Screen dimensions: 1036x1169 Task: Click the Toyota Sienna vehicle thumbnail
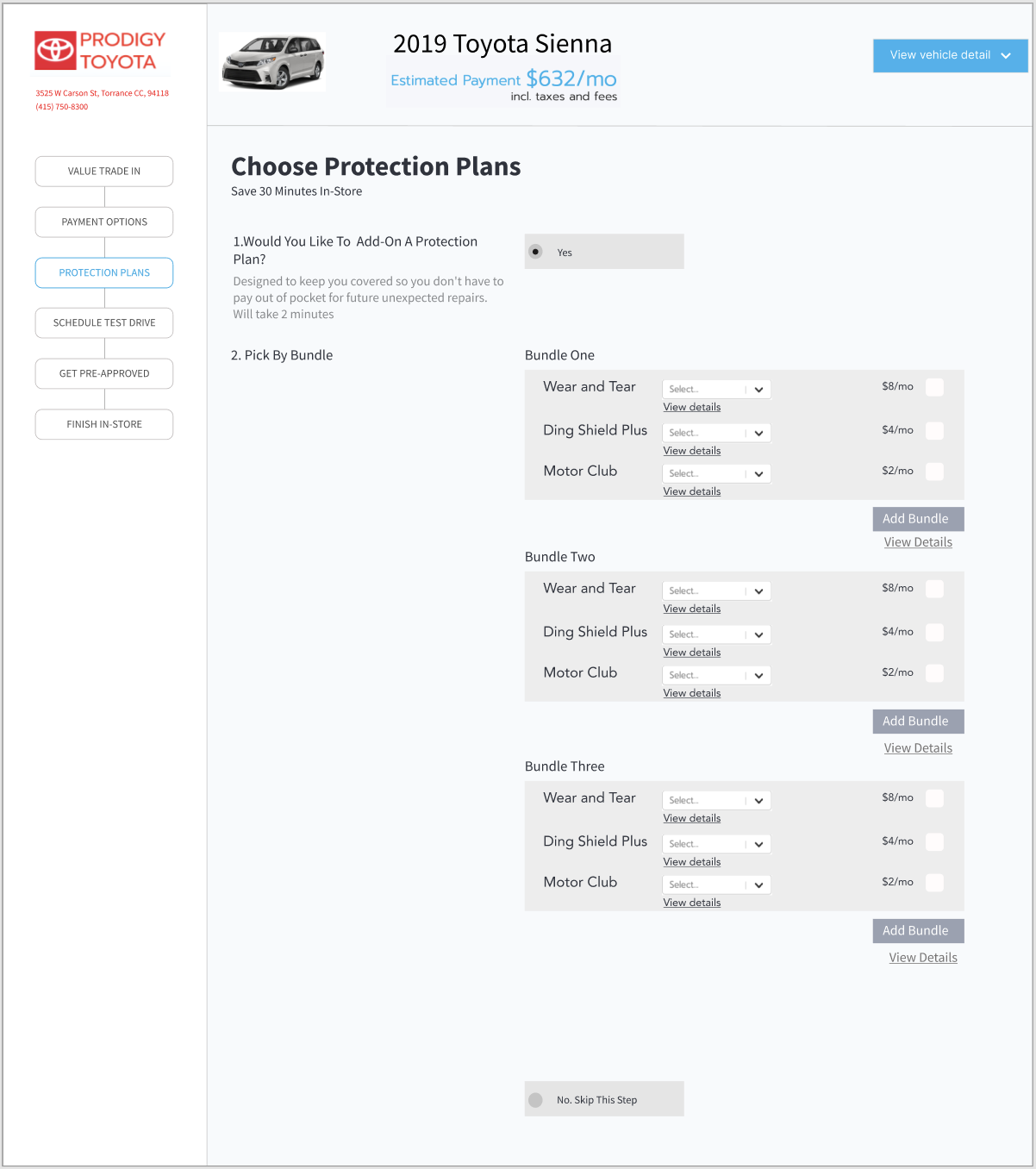click(x=272, y=62)
